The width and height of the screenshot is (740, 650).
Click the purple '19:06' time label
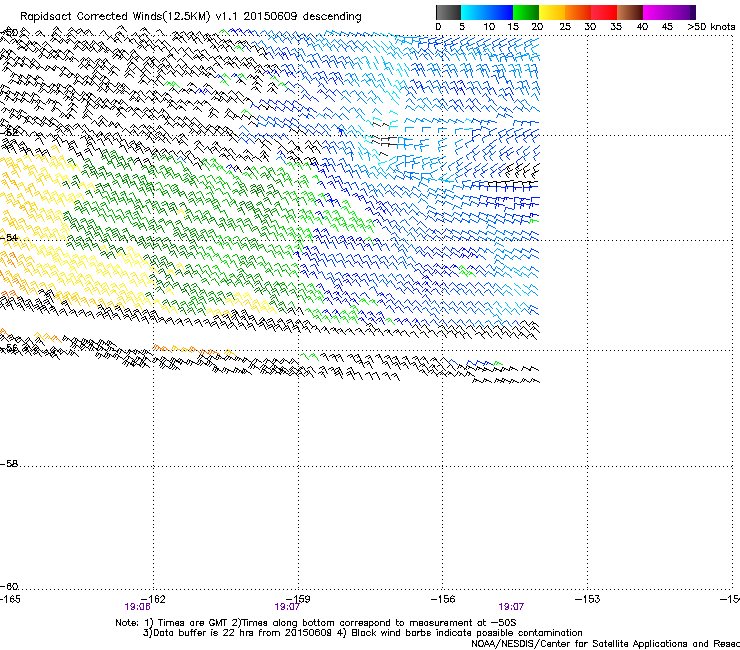[x=137, y=607]
